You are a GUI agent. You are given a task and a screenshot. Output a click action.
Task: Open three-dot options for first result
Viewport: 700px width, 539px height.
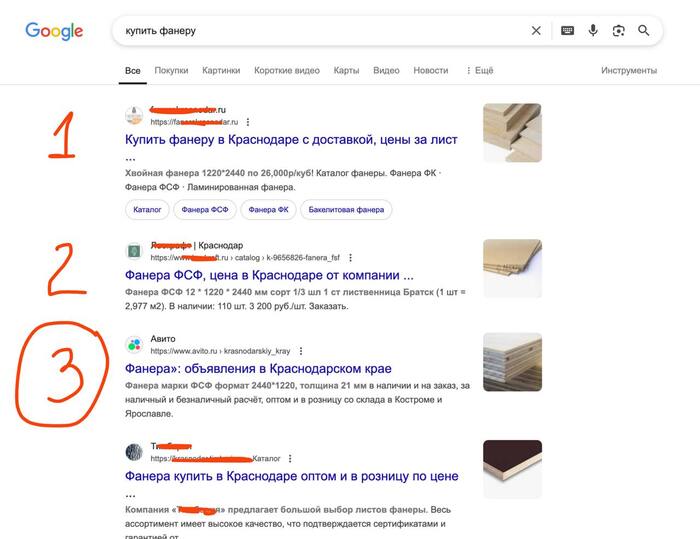pos(248,122)
